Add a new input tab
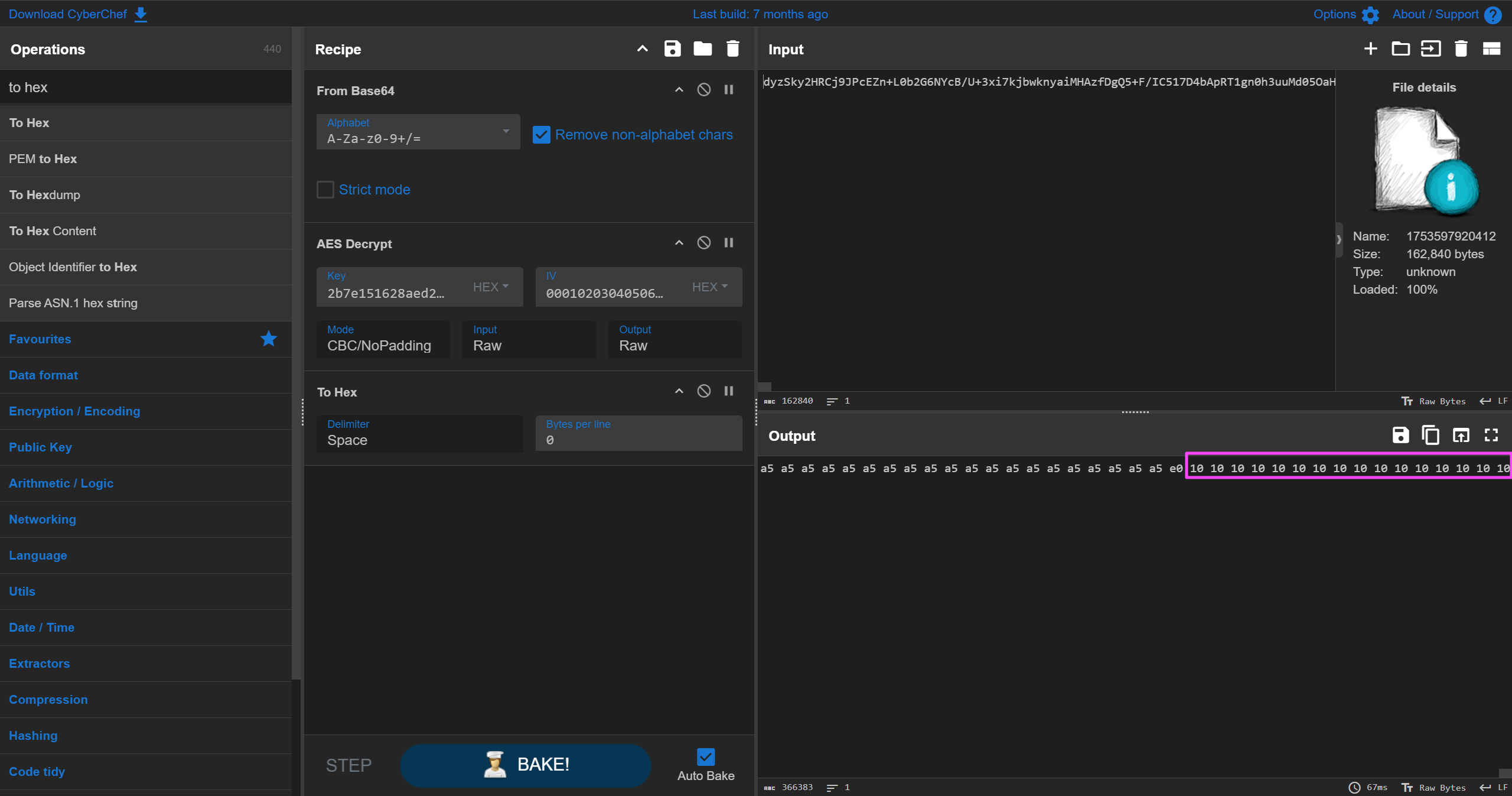The image size is (1512, 796). coord(1371,49)
